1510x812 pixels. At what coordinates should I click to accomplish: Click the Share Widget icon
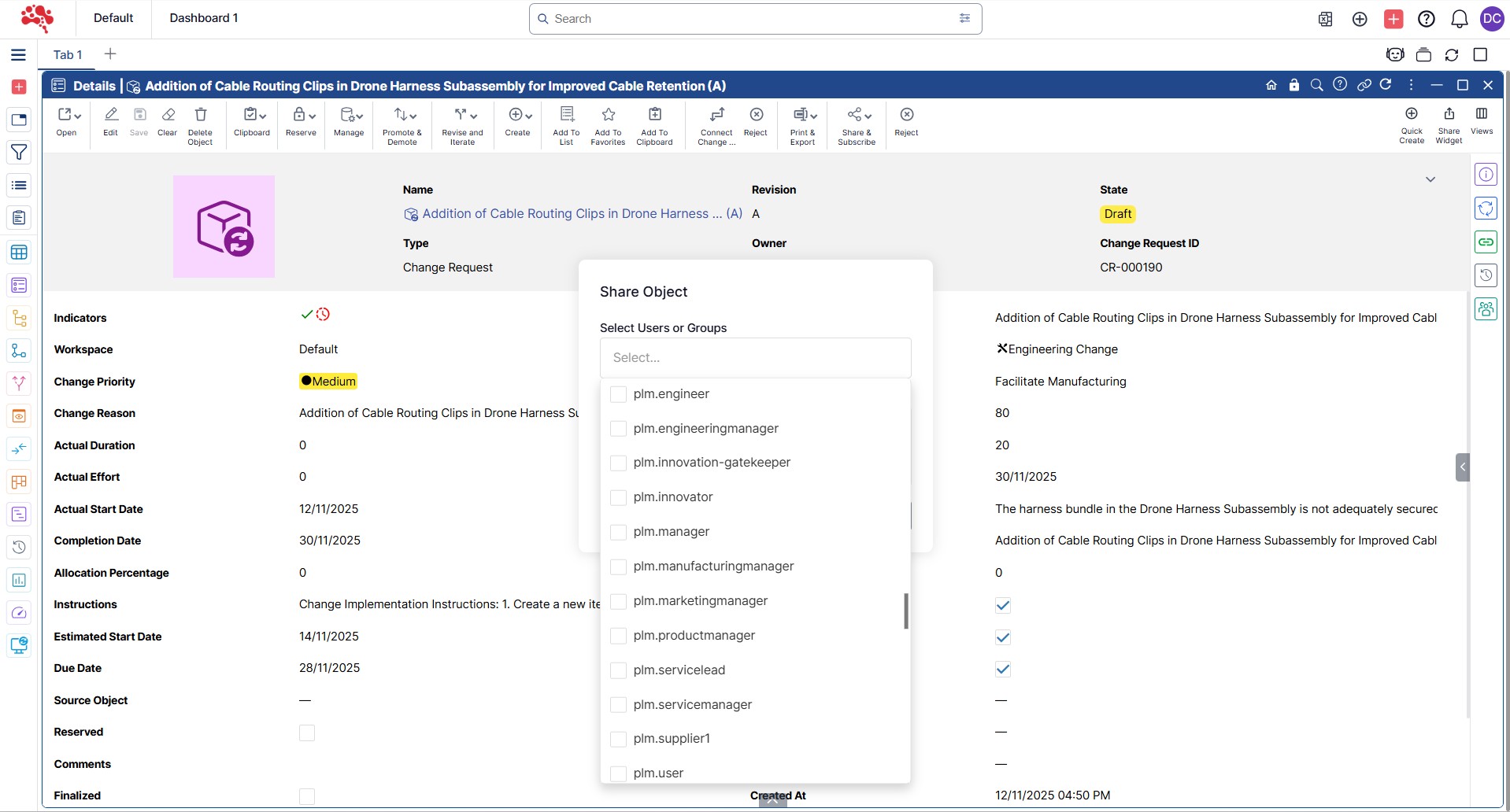tap(1449, 115)
